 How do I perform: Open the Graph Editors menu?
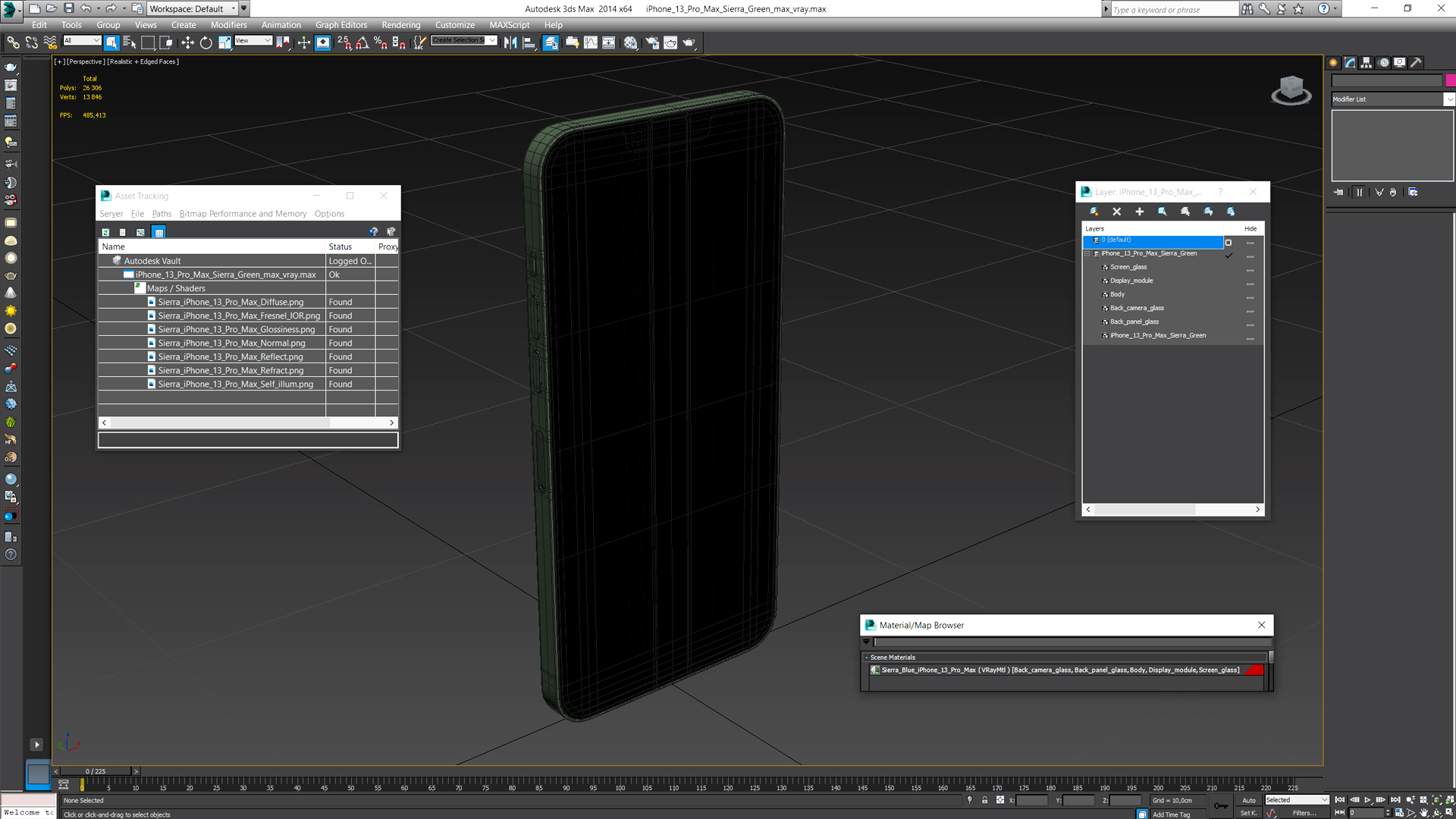click(x=341, y=25)
